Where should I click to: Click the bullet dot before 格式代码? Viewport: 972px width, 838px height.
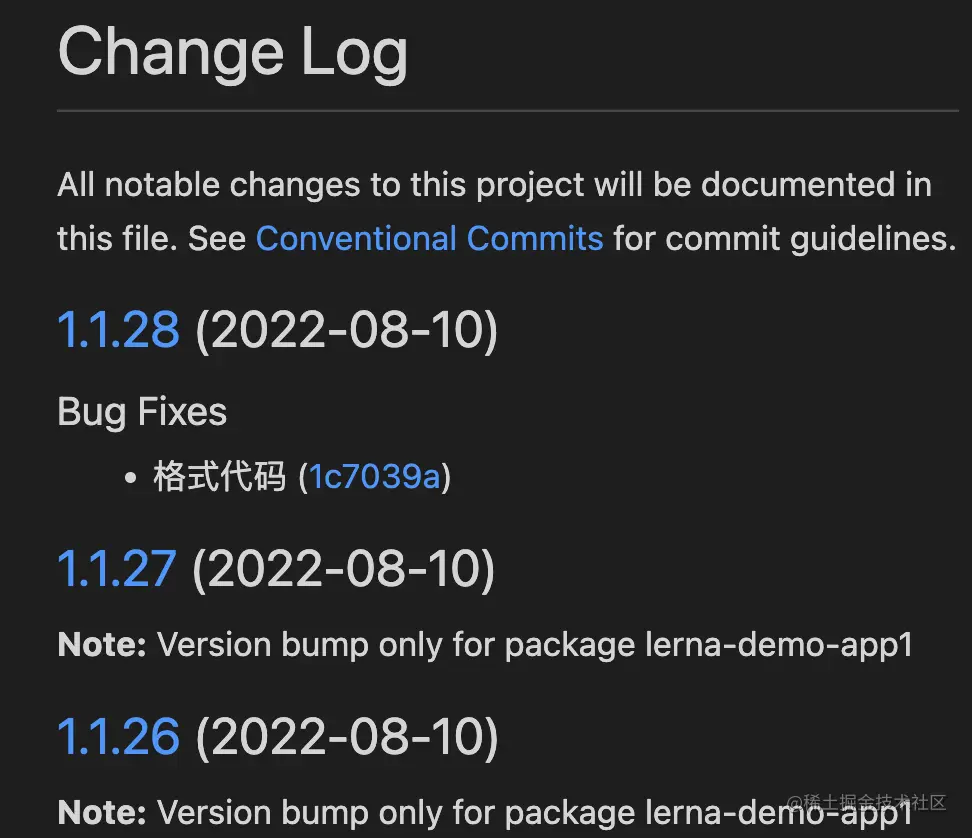(130, 478)
